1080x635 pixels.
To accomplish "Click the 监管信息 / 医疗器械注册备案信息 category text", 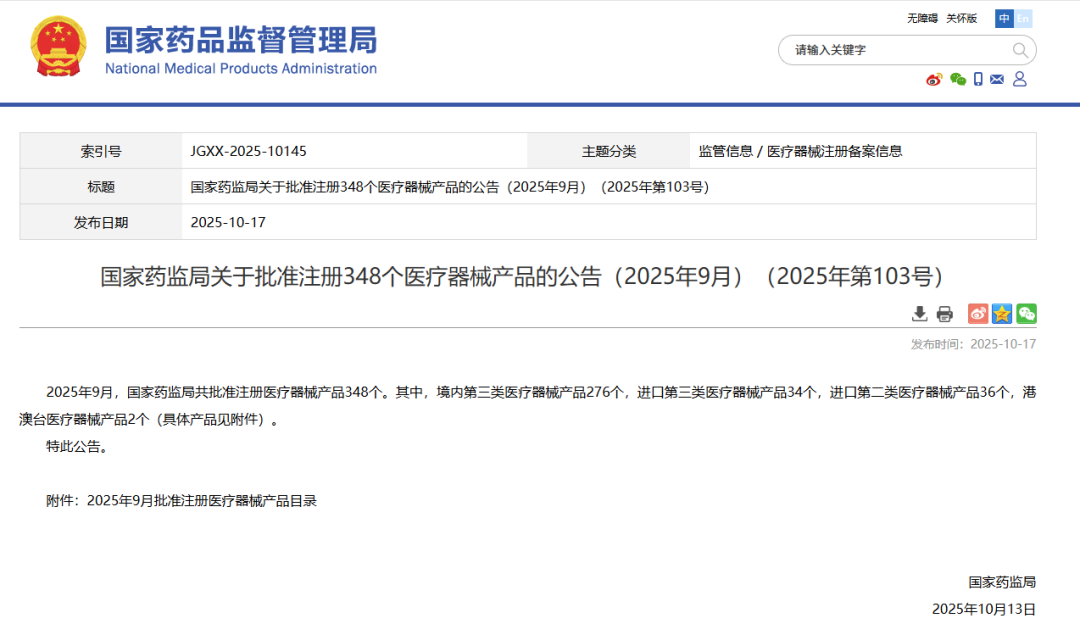I will (800, 152).
